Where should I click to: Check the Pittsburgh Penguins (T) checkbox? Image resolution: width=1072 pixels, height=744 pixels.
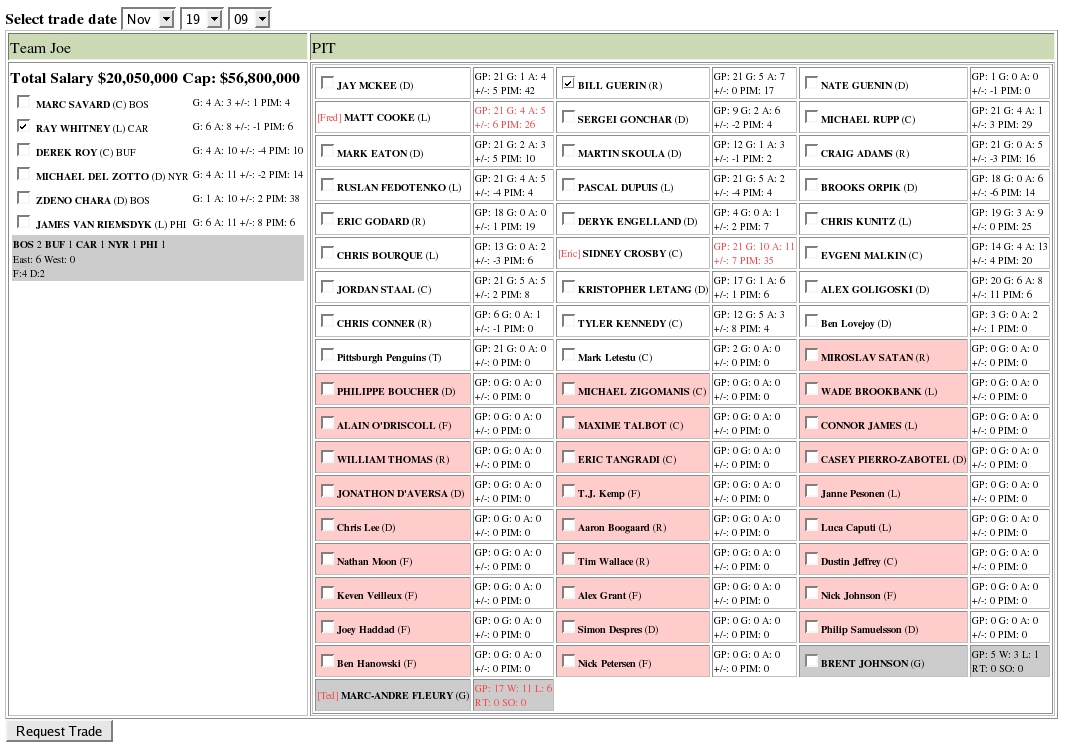[x=327, y=355]
